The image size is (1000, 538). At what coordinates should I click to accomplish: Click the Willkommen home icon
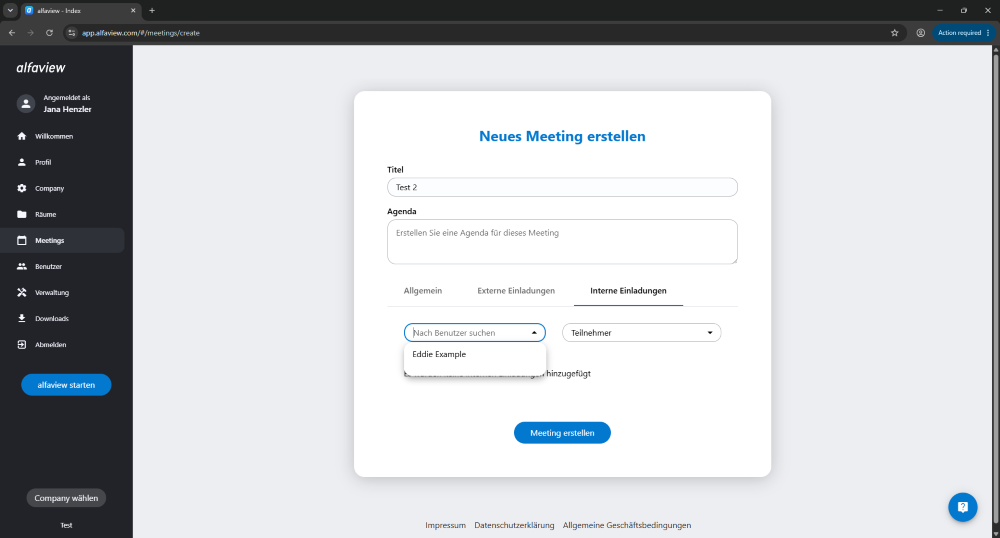[22, 136]
